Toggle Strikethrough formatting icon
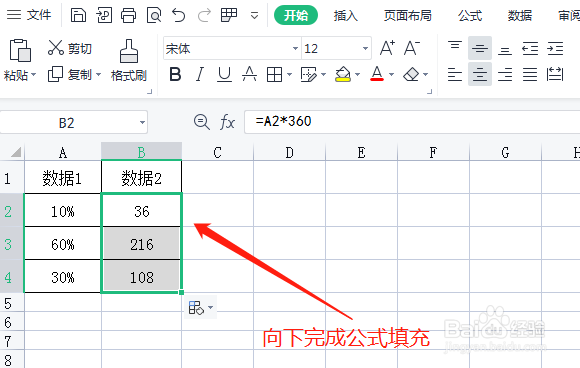 (249, 74)
